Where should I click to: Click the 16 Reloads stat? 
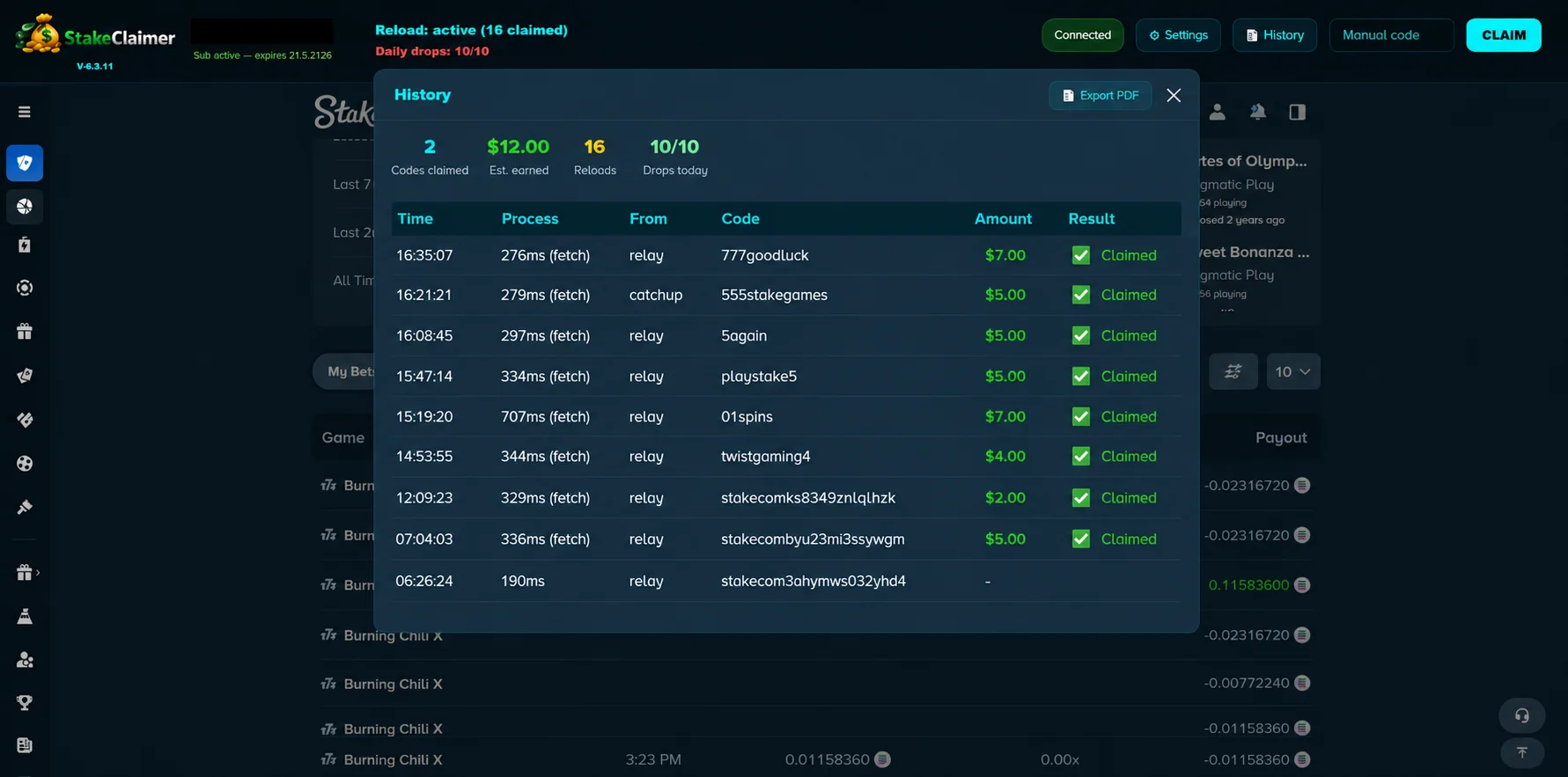tap(594, 157)
